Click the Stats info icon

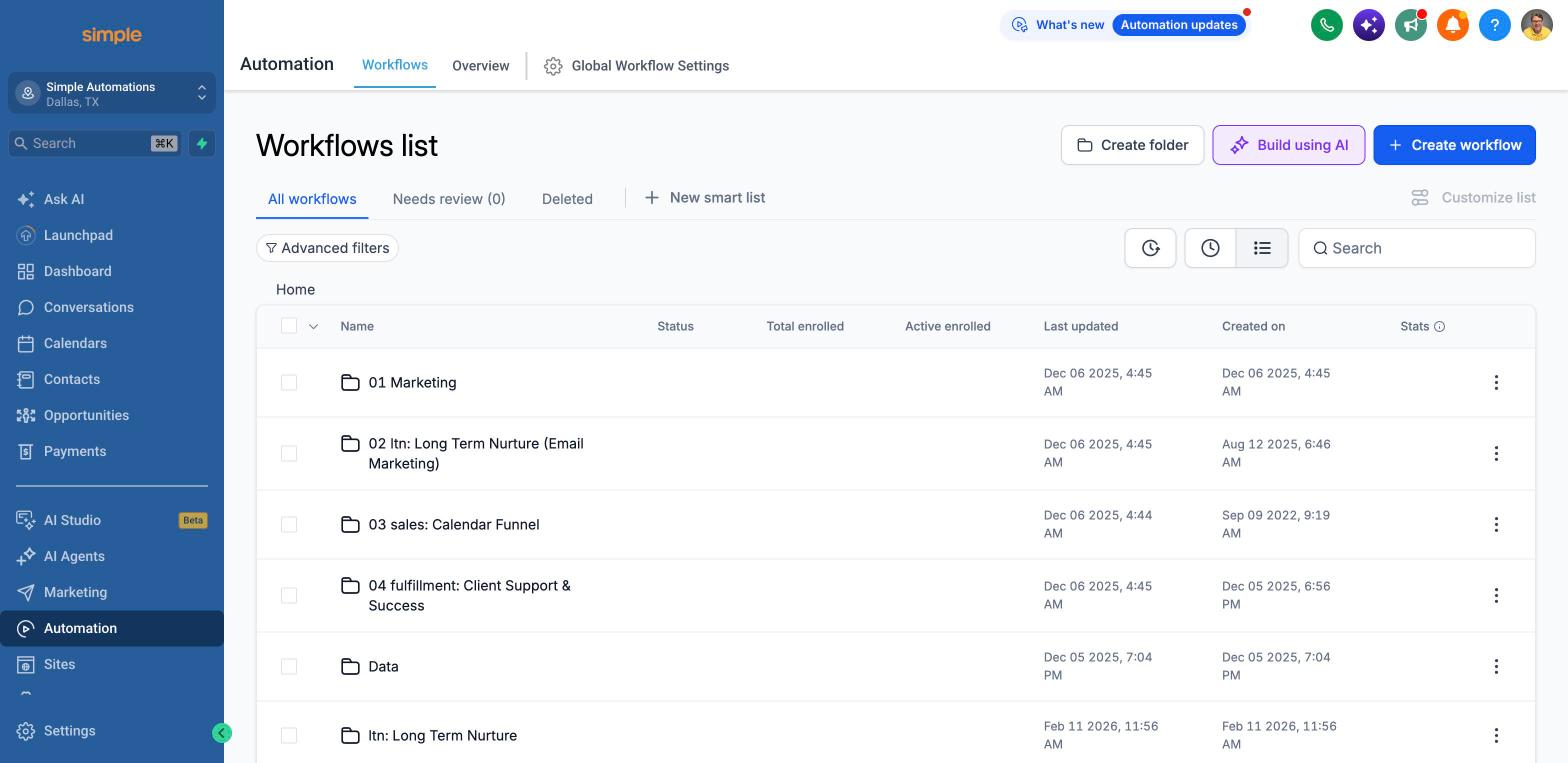point(1440,327)
